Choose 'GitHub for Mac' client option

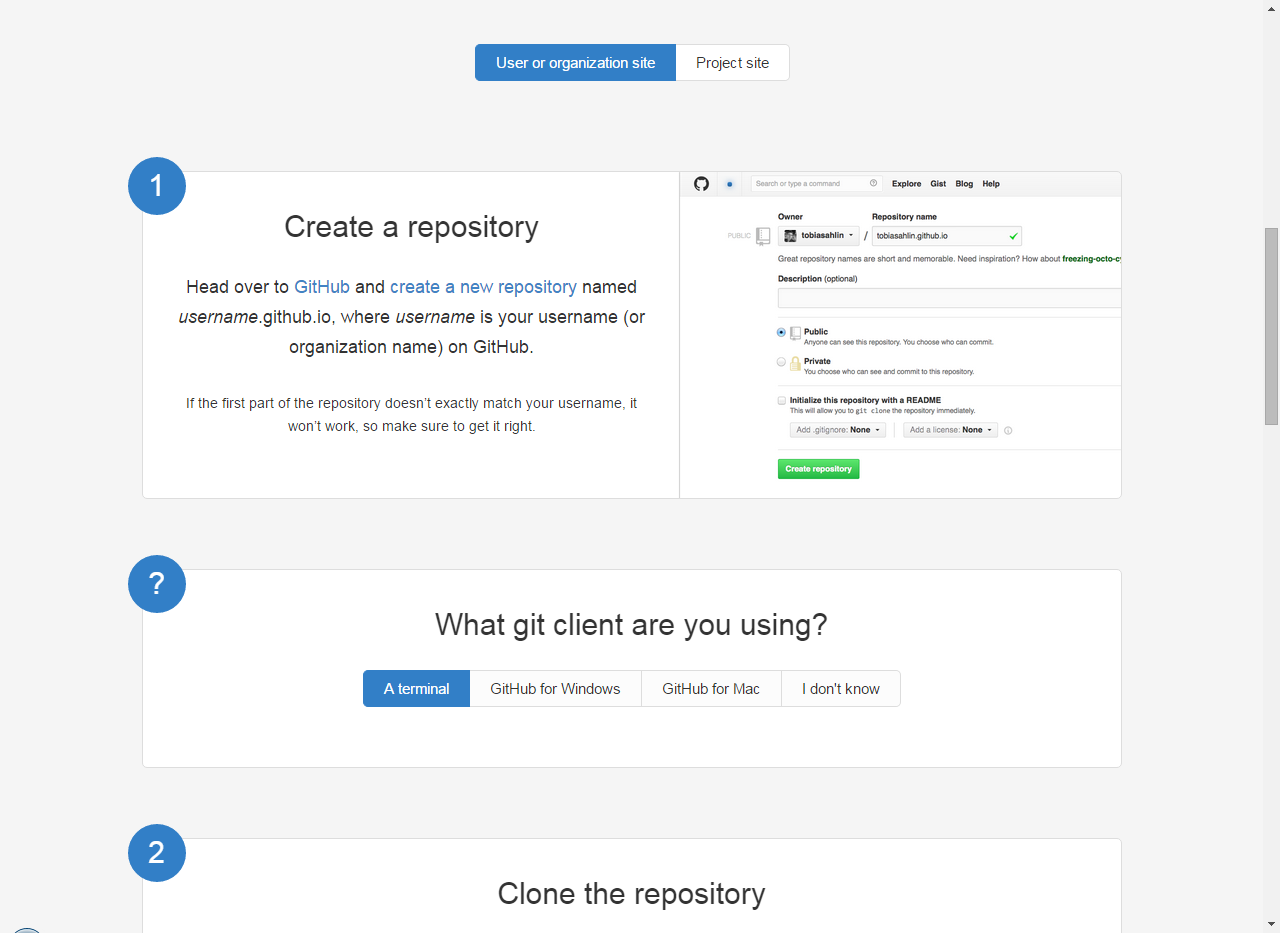coord(711,688)
